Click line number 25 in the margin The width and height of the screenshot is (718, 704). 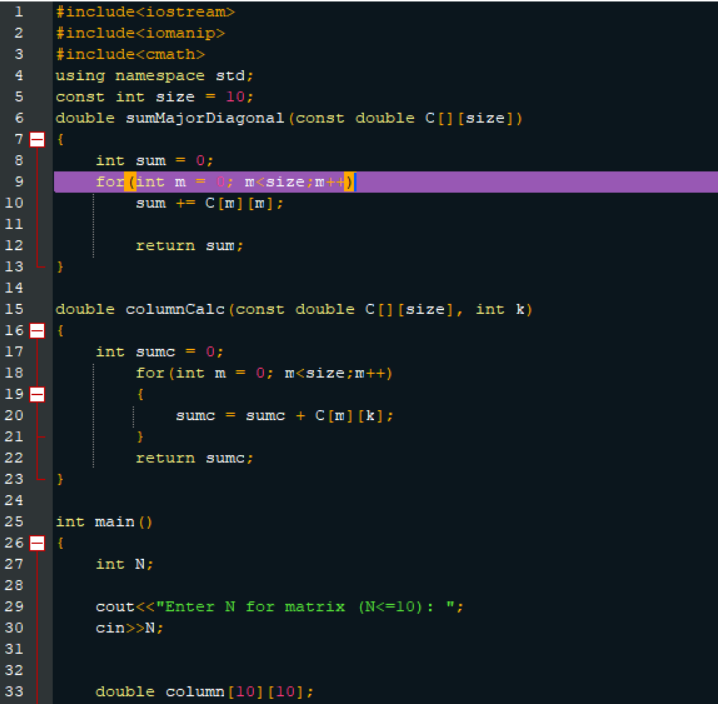pos(14,522)
